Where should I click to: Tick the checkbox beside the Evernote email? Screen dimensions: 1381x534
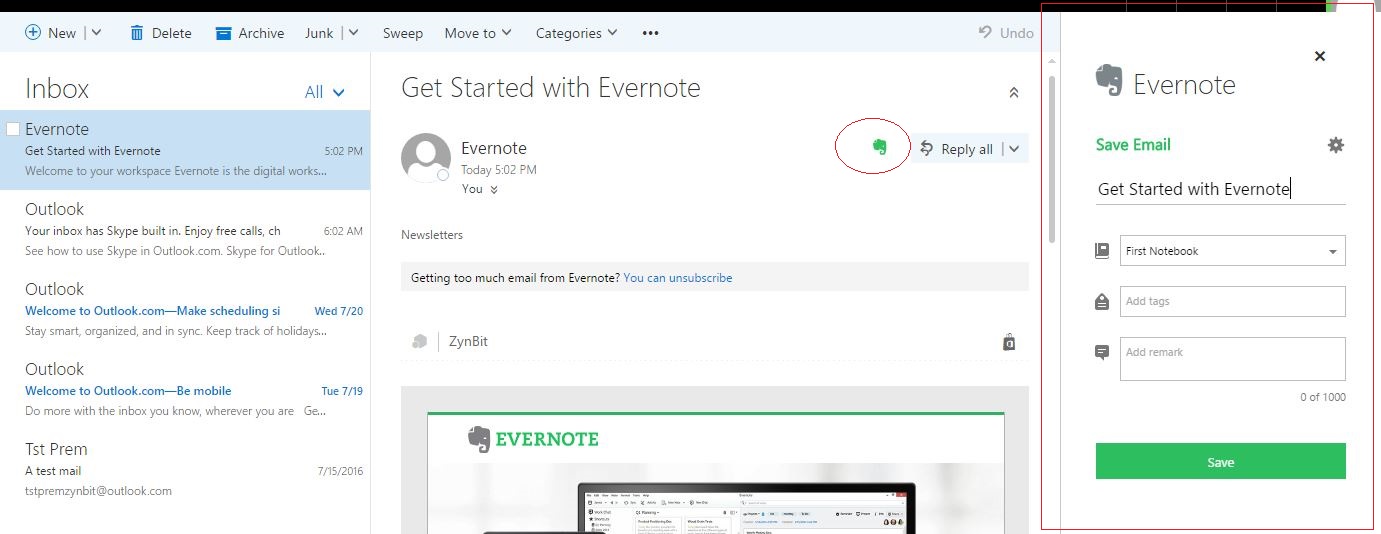(x=13, y=129)
